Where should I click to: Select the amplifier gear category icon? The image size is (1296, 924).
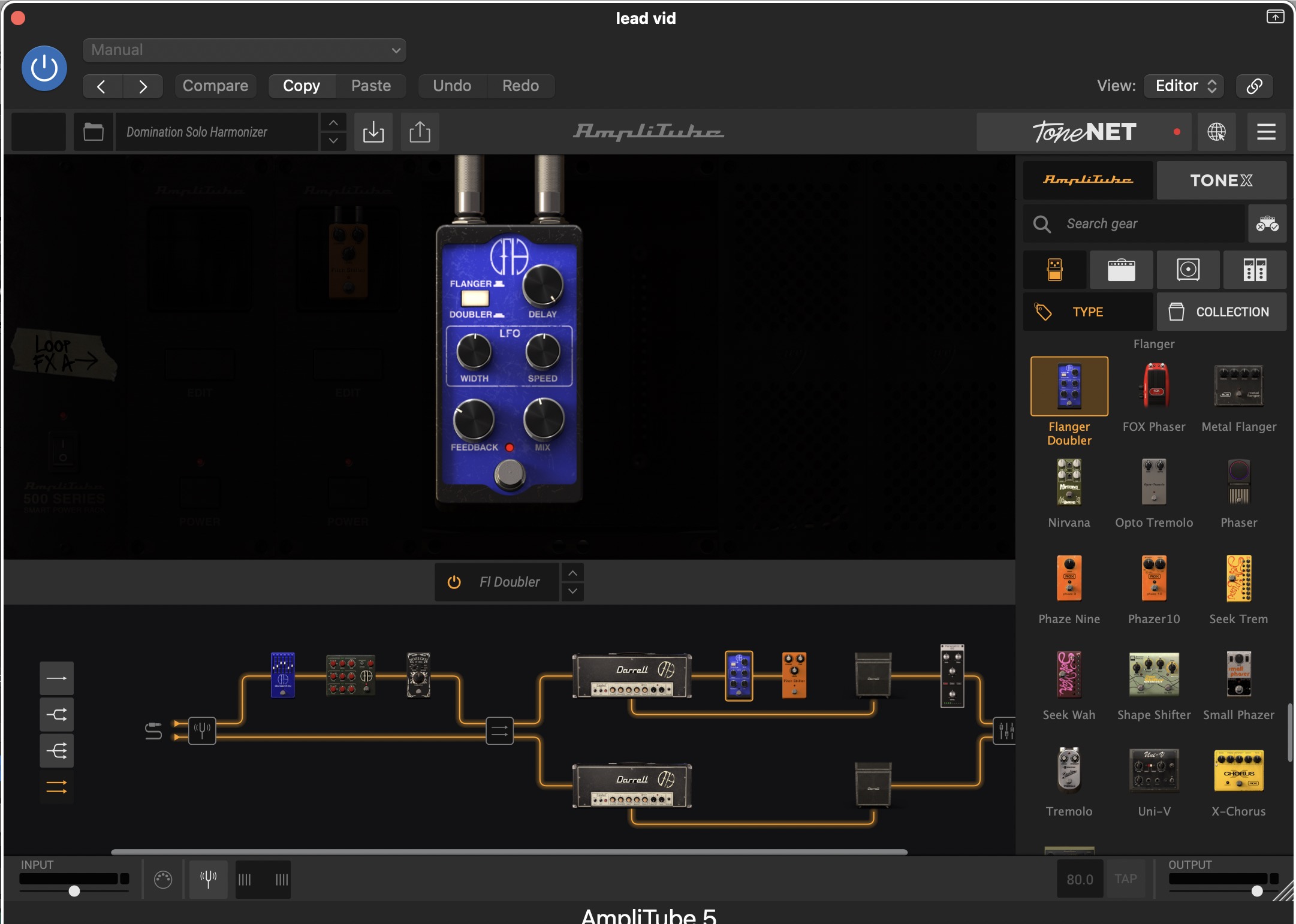click(1121, 270)
